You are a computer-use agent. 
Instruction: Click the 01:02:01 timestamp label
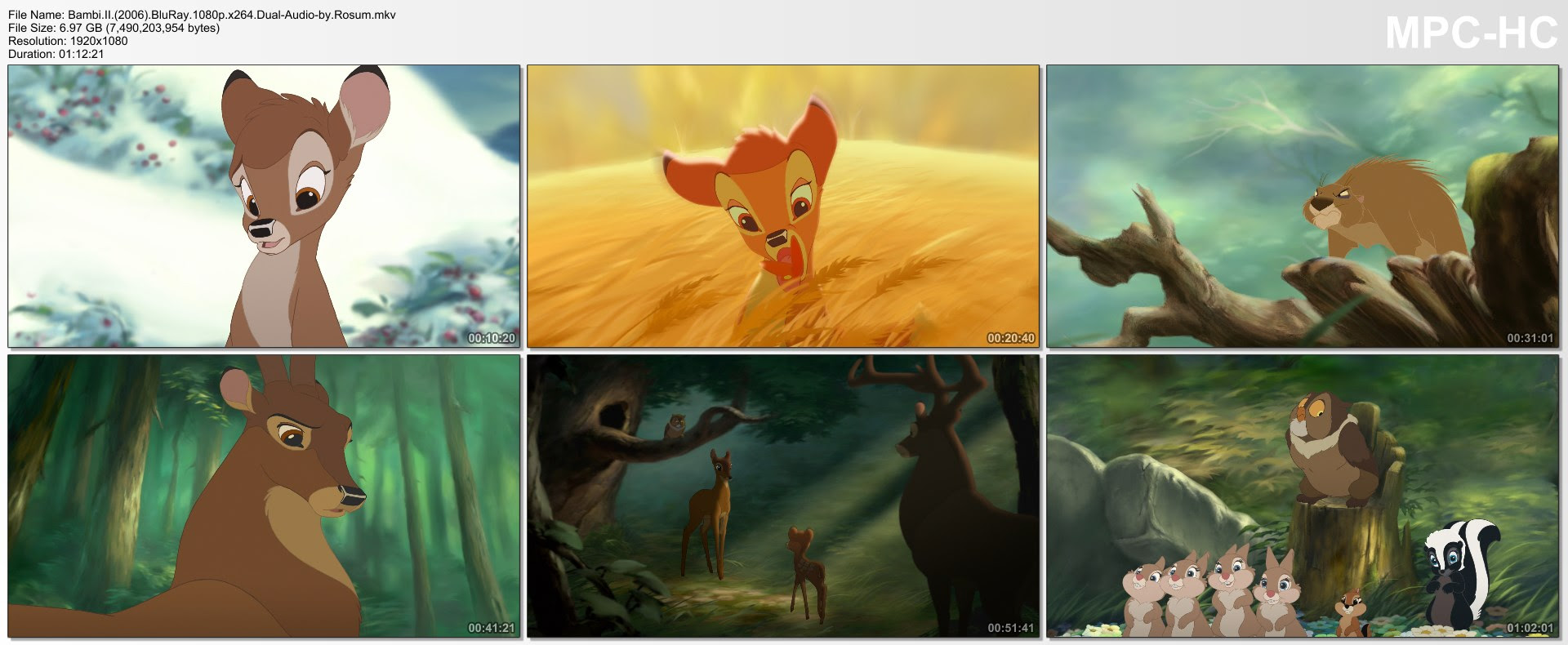point(1530,628)
